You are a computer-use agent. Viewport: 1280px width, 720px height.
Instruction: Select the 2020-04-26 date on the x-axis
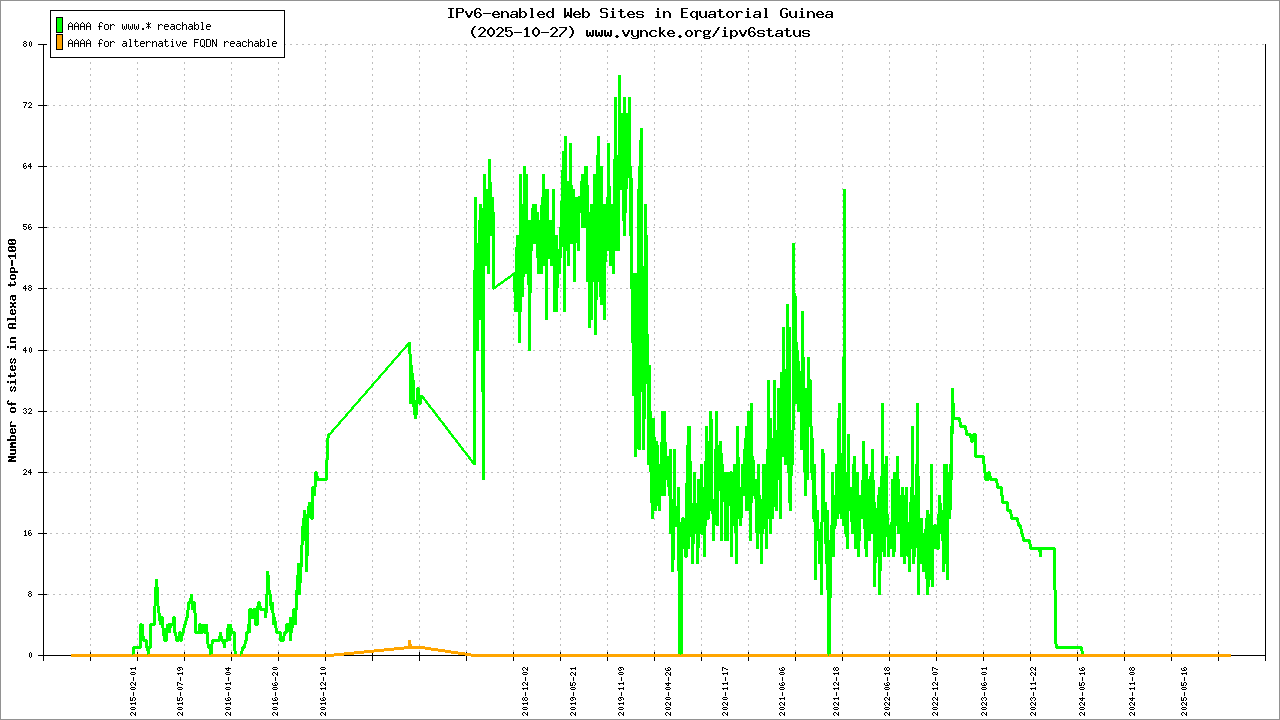pyautogui.click(x=667, y=689)
